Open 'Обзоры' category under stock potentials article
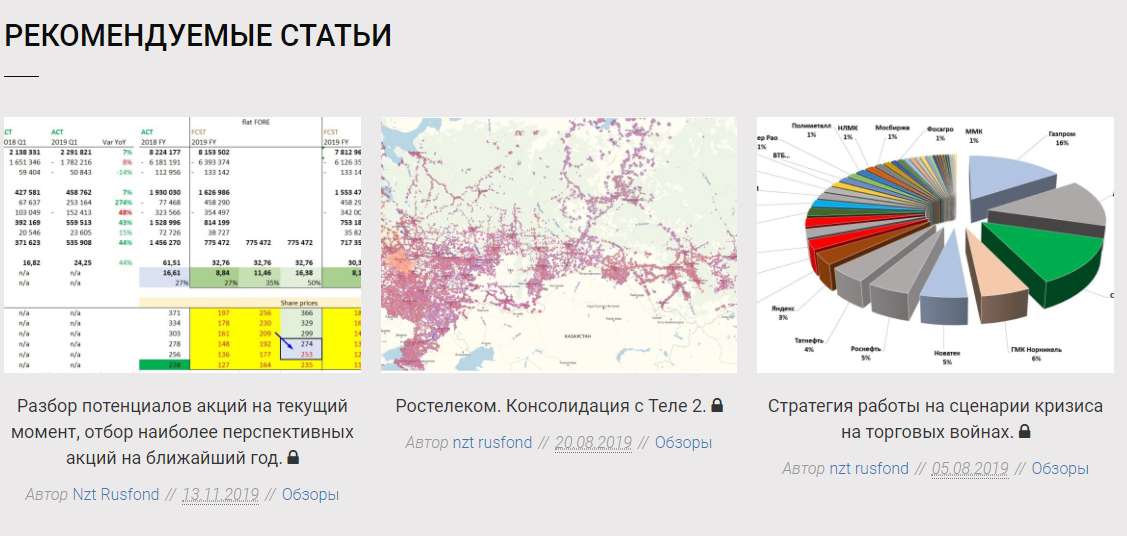 point(310,494)
